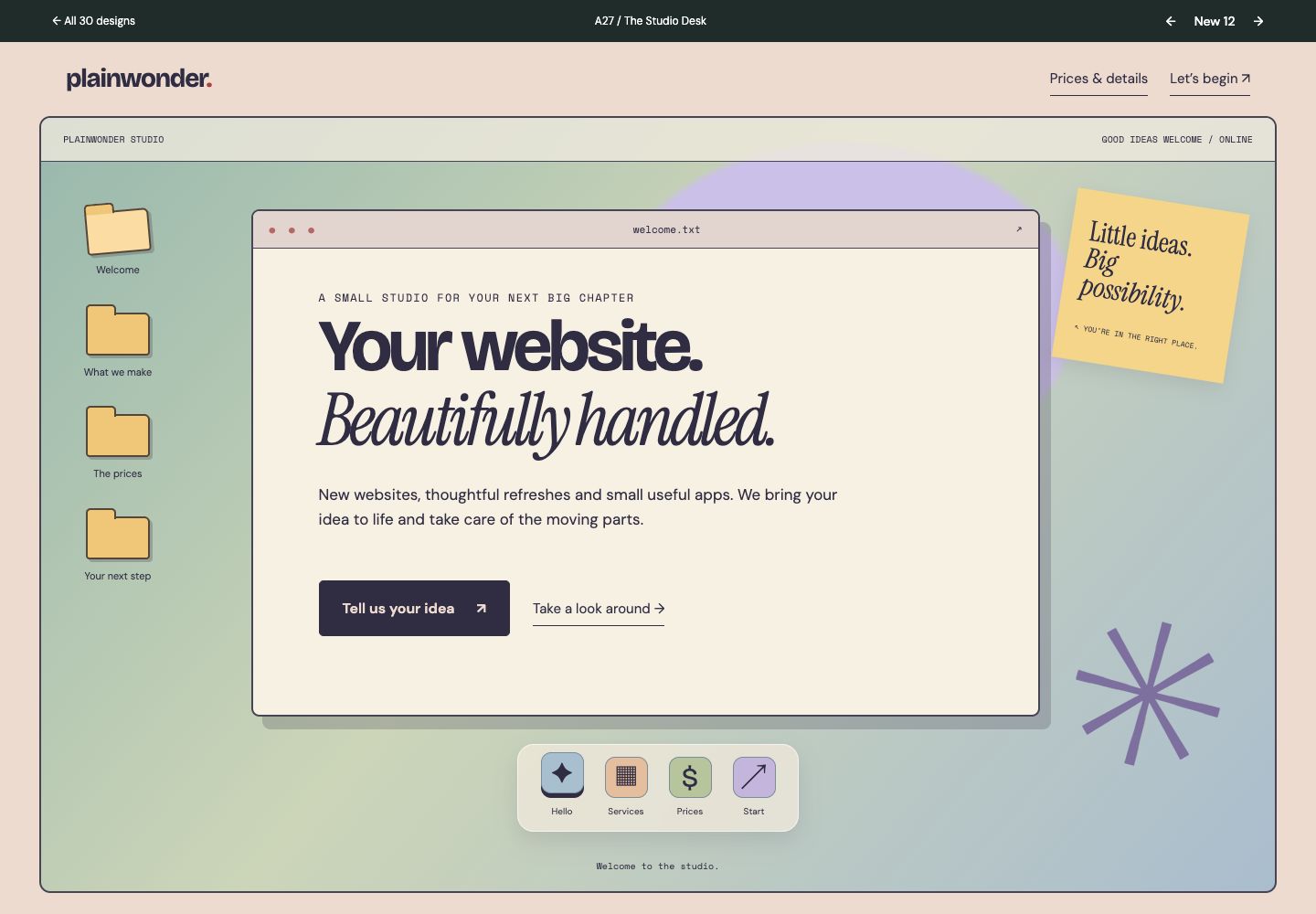The image size is (1316, 914).
Task: Click the Your website. headline
Action: coord(510,346)
